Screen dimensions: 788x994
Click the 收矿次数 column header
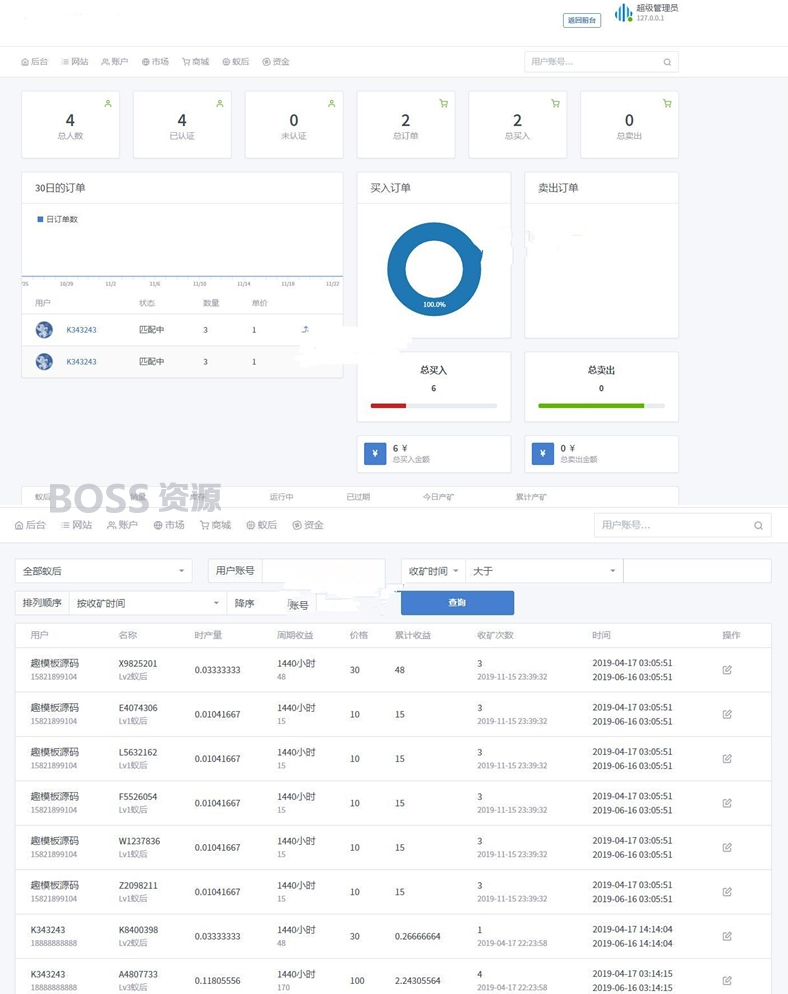[495, 635]
